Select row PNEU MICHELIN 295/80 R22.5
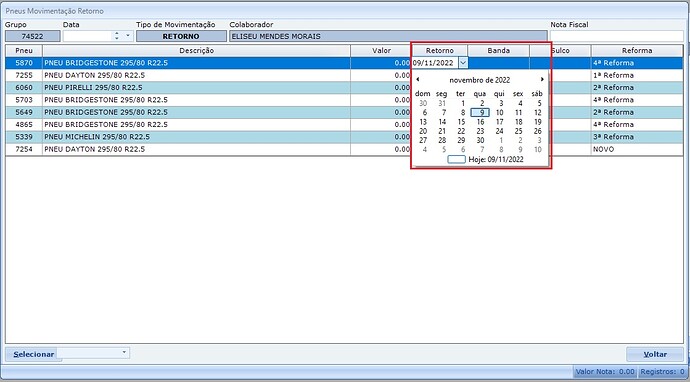Screen dimensions: 690x382 208,137
